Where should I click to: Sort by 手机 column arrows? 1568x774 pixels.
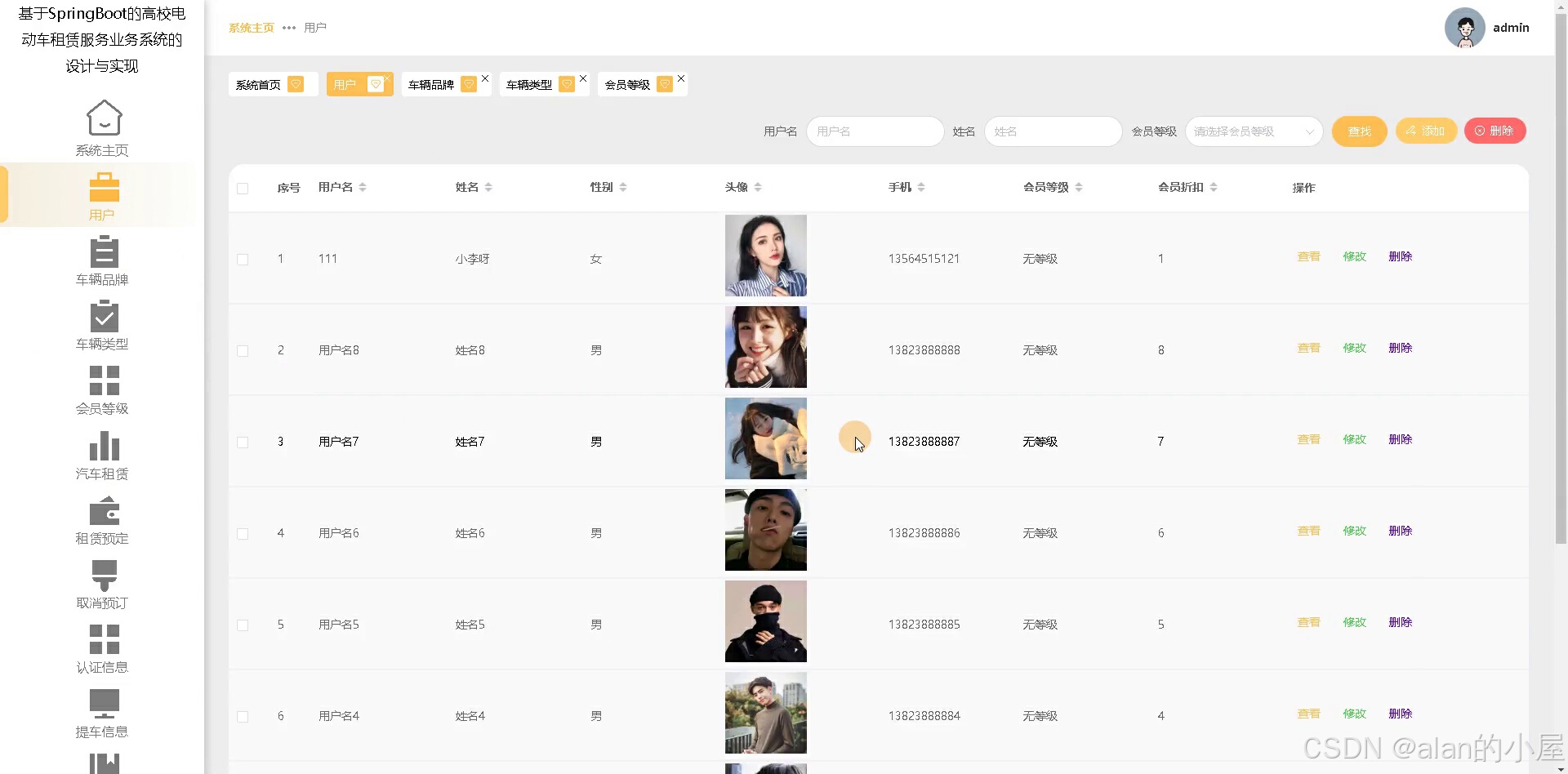(921, 187)
